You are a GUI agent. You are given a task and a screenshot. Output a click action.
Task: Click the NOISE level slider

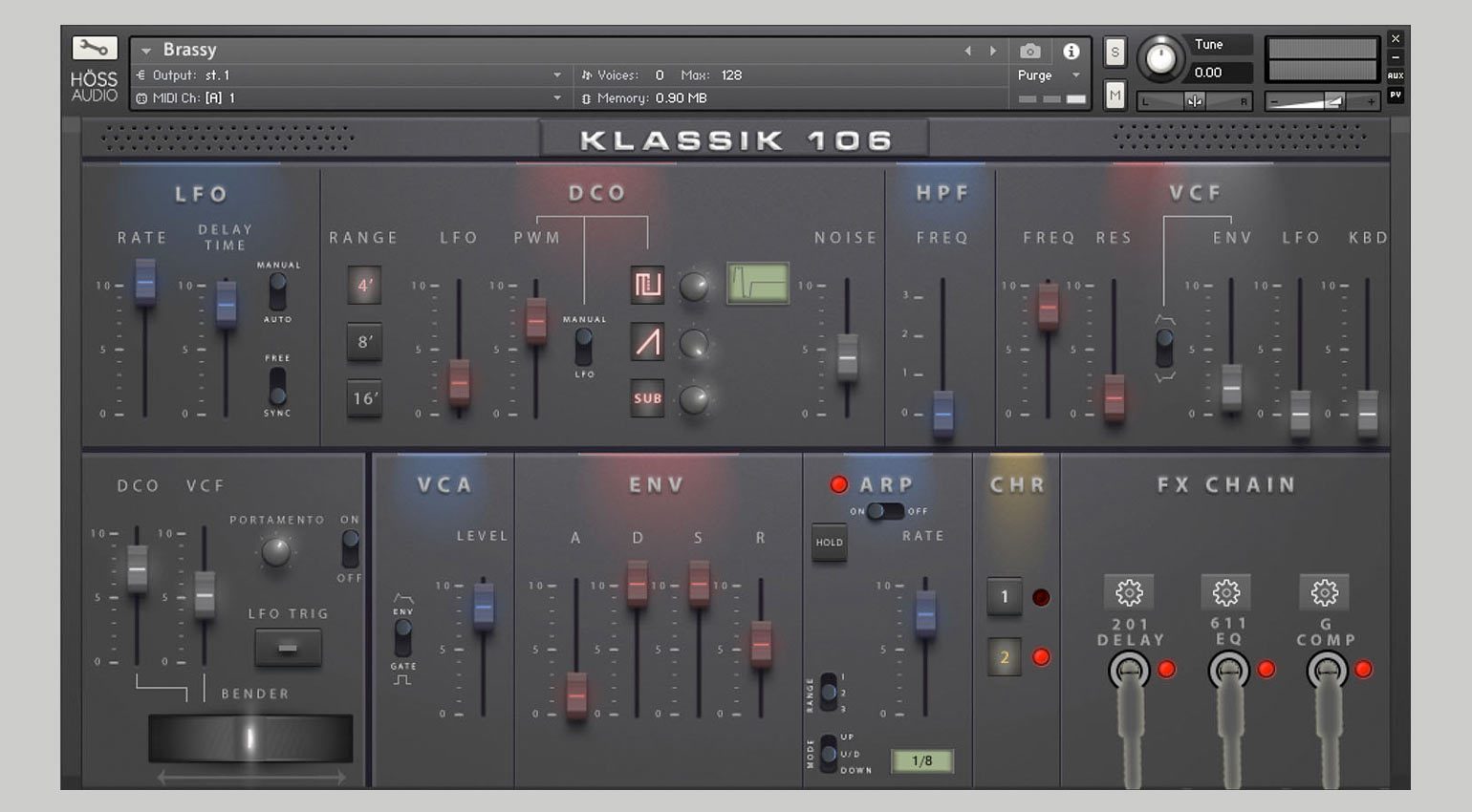click(x=848, y=355)
